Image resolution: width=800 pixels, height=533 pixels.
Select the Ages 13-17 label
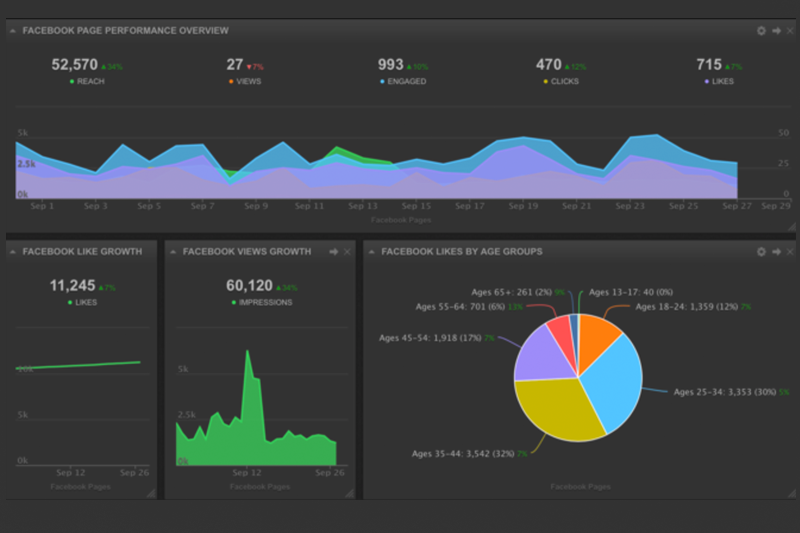point(631,292)
